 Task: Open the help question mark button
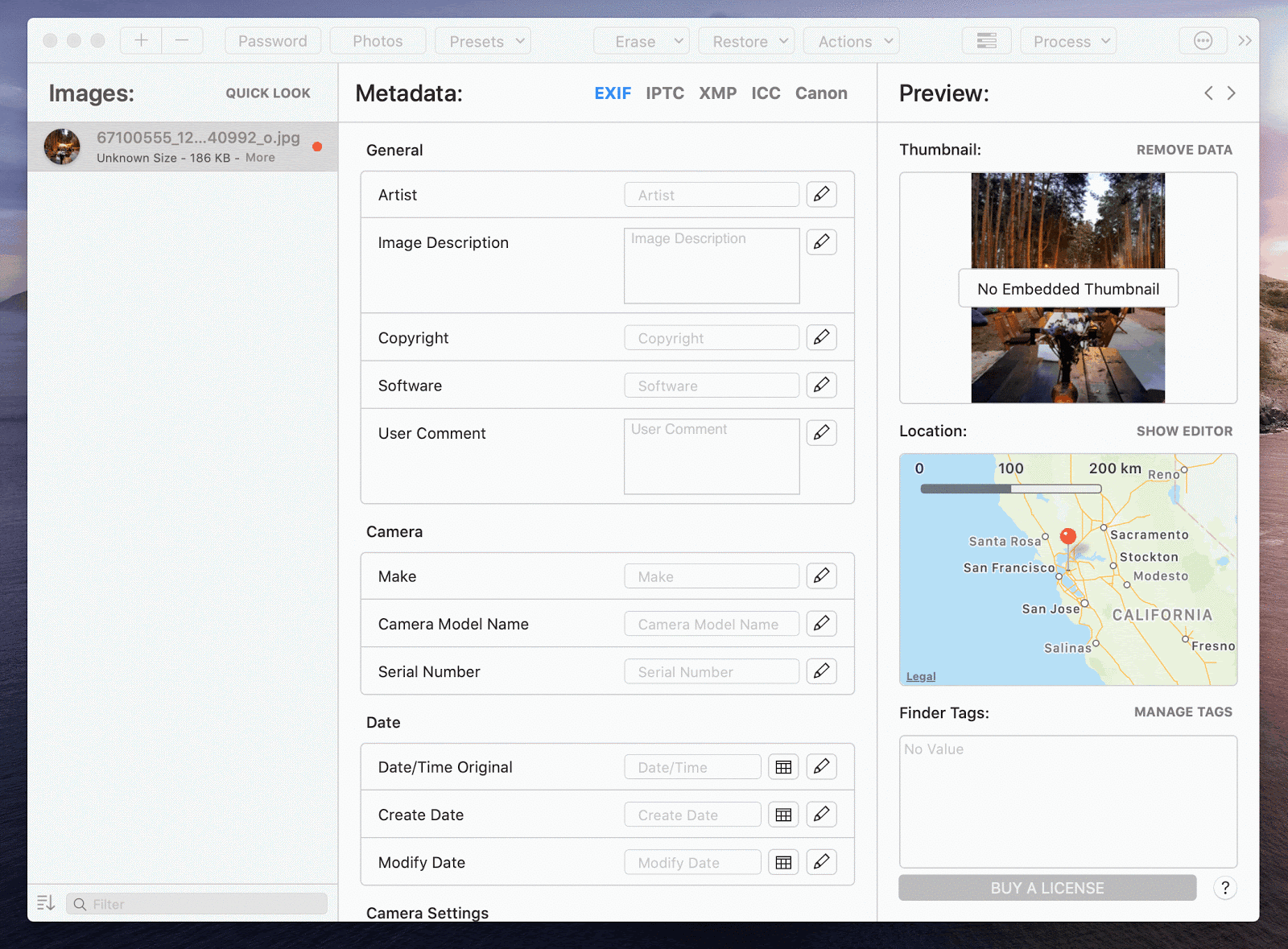point(1224,888)
